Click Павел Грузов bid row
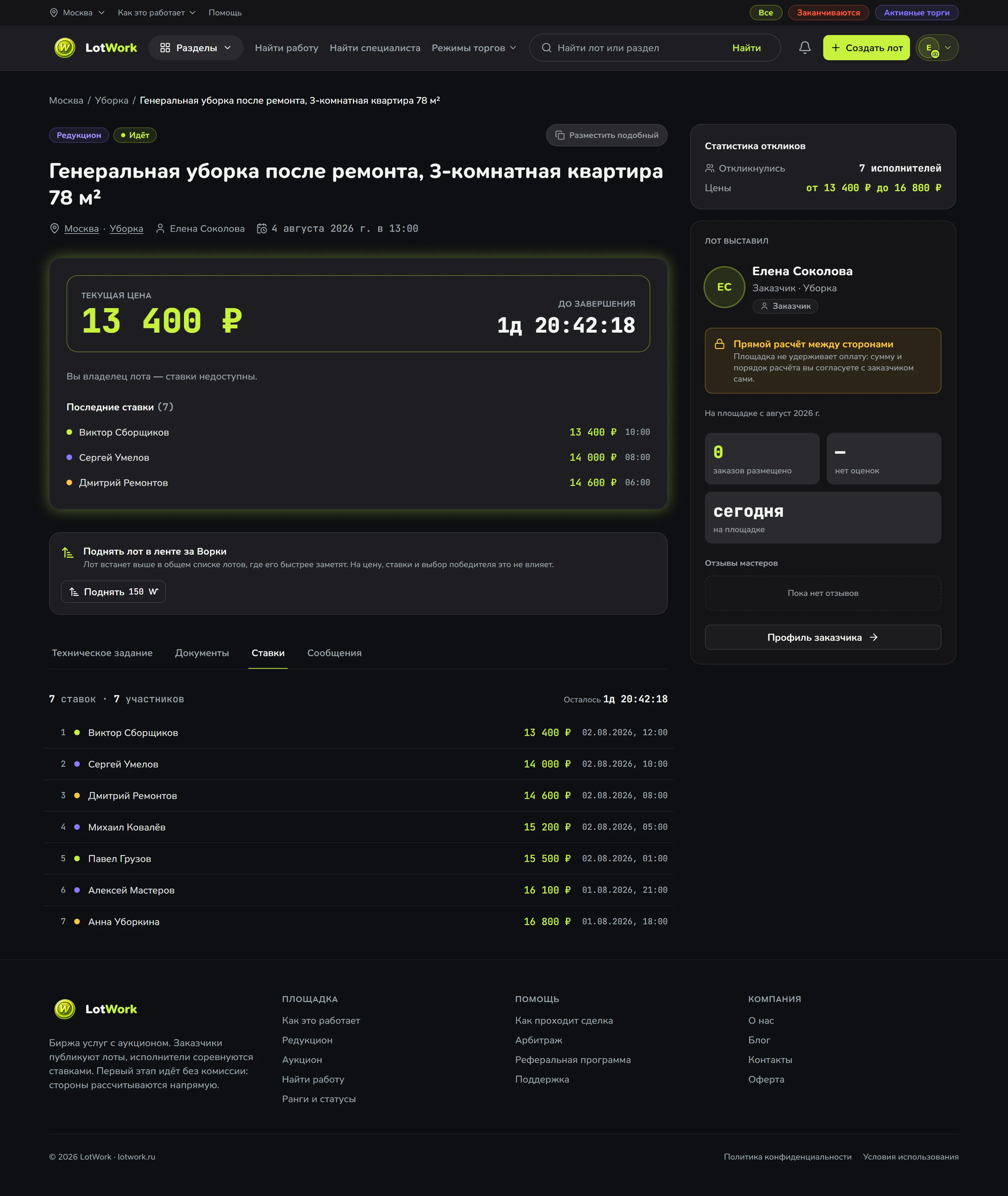The width and height of the screenshot is (1008, 1196). click(358, 859)
